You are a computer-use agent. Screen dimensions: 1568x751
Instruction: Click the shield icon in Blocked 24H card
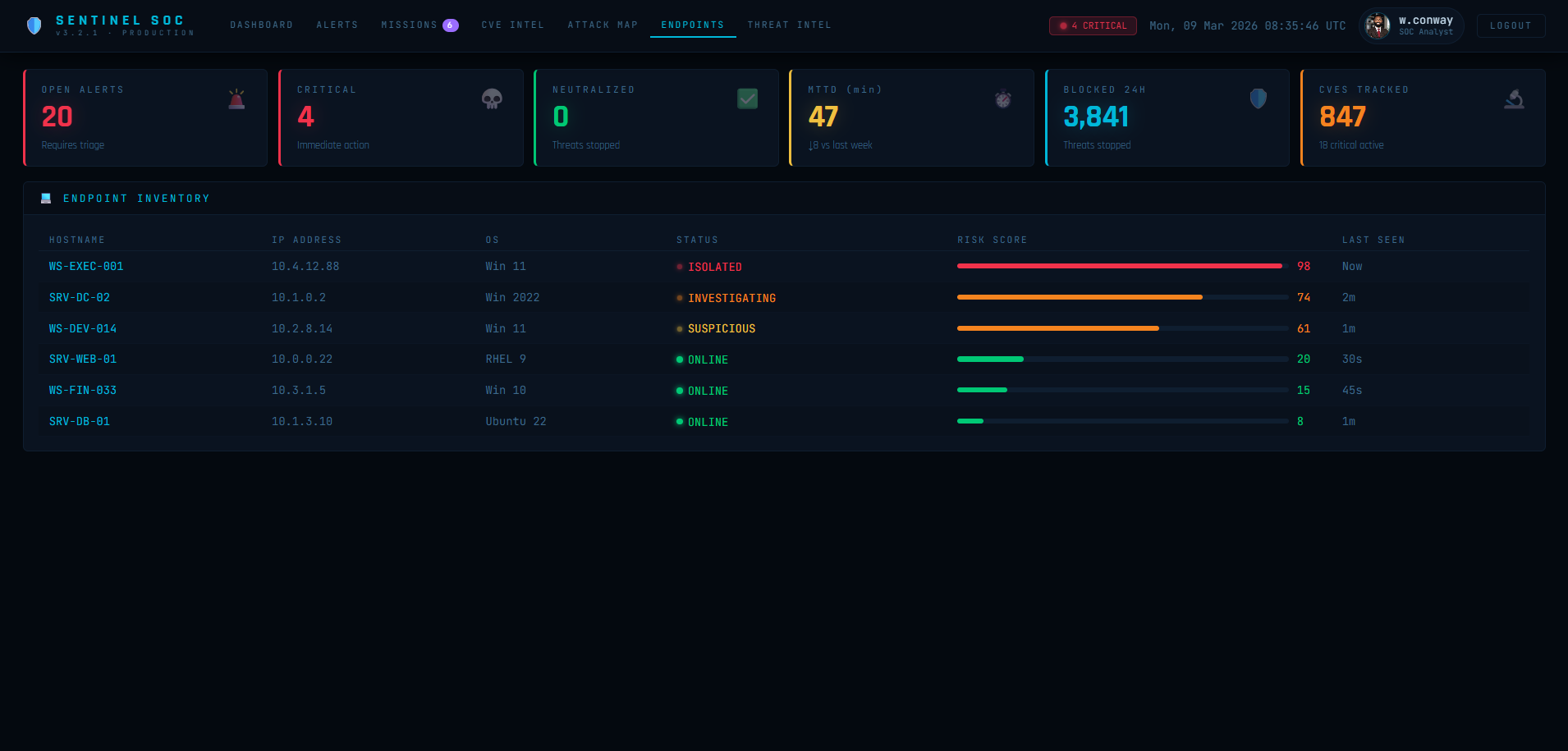click(1259, 98)
